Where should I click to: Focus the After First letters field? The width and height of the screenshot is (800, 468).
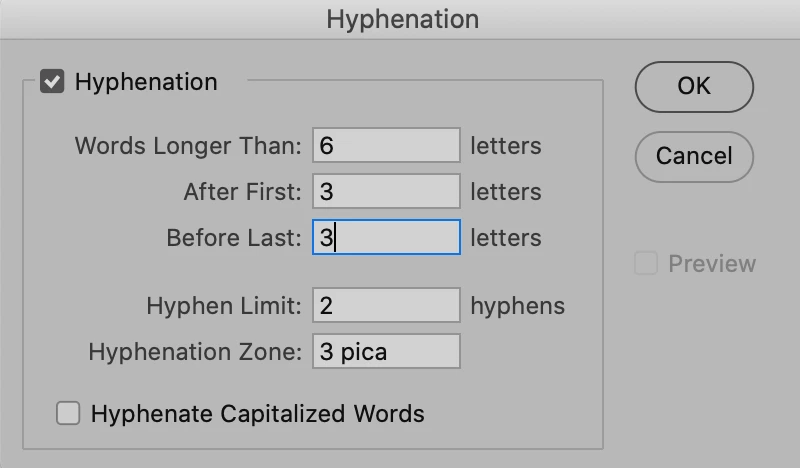[x=386, y=191]
